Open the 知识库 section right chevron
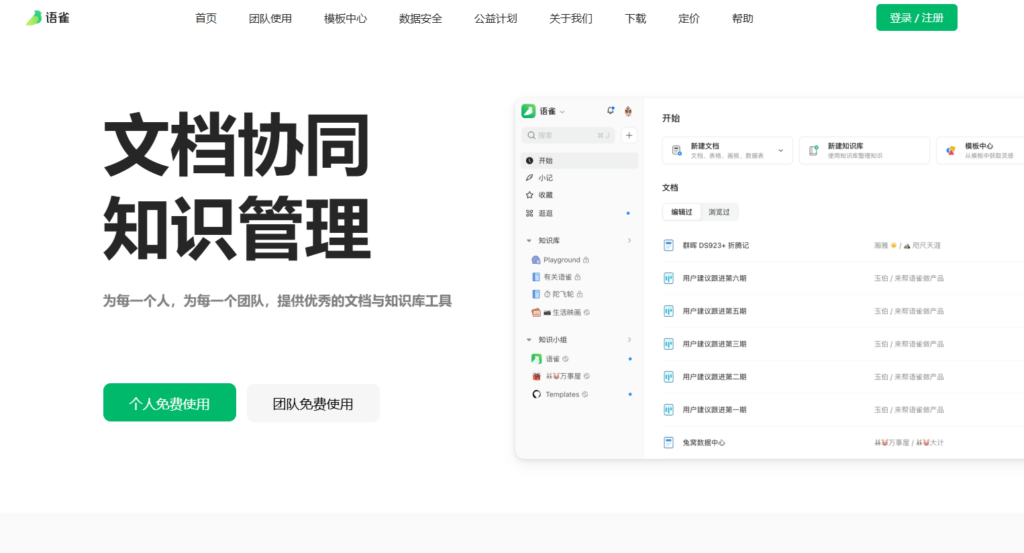Image resolution: width=1024 pixels, height=553 pixels. coord(630,241)
